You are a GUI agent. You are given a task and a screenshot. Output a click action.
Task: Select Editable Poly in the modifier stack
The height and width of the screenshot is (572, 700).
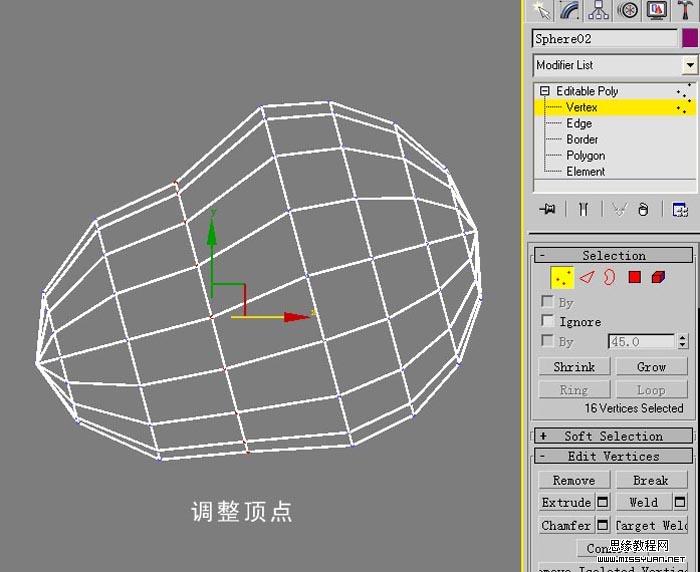587,91
